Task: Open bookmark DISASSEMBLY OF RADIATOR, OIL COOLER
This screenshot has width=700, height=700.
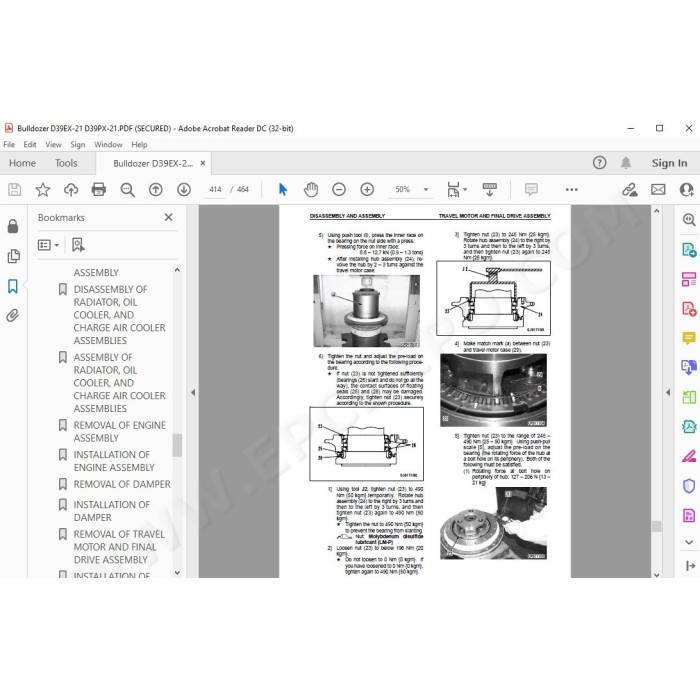Action: click(119, 315)
